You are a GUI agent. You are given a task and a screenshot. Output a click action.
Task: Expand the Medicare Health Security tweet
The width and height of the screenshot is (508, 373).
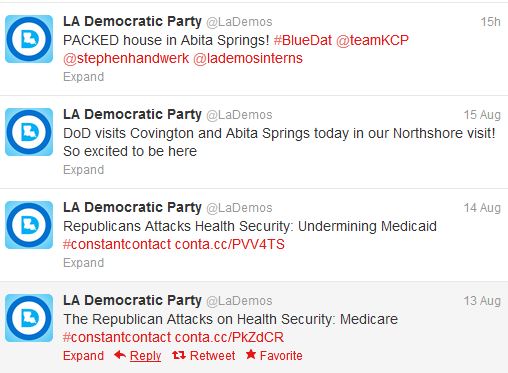84,356
